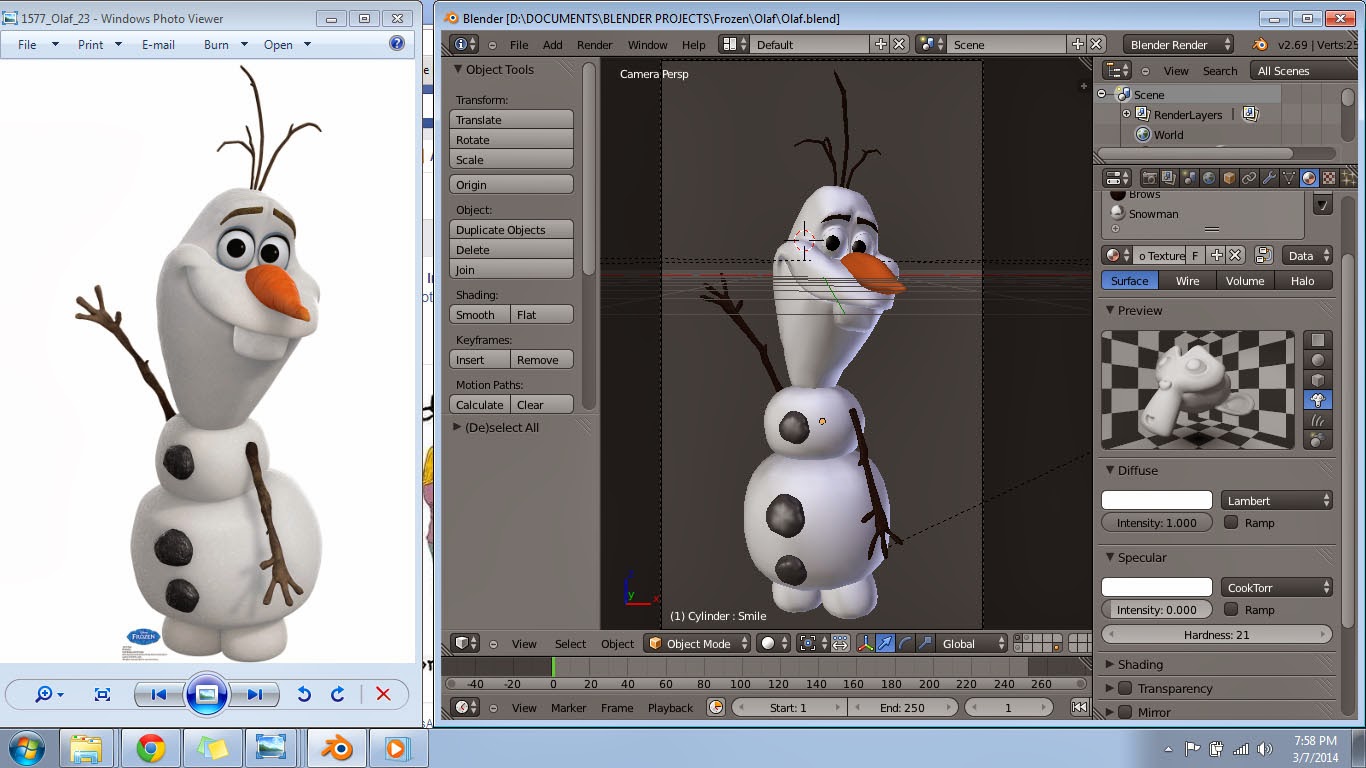Click the Duplicate Objects button
Viewport: 1366px width, 768px height.
point(511,229)
